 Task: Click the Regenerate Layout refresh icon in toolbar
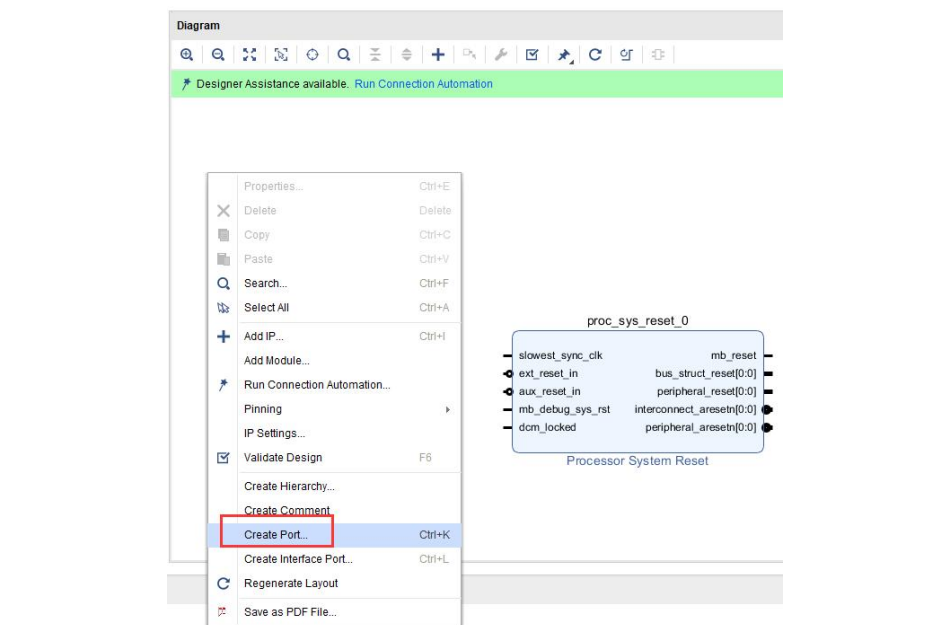pos(595,55)
